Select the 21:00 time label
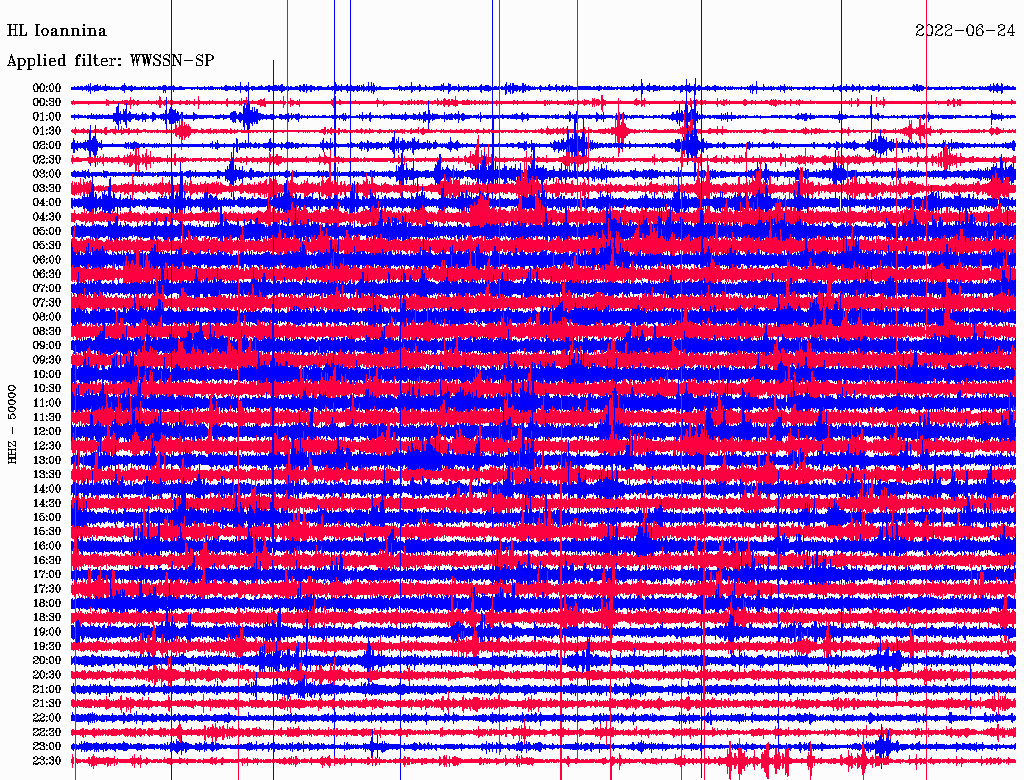1024x780 pixels. click(46, 690)
